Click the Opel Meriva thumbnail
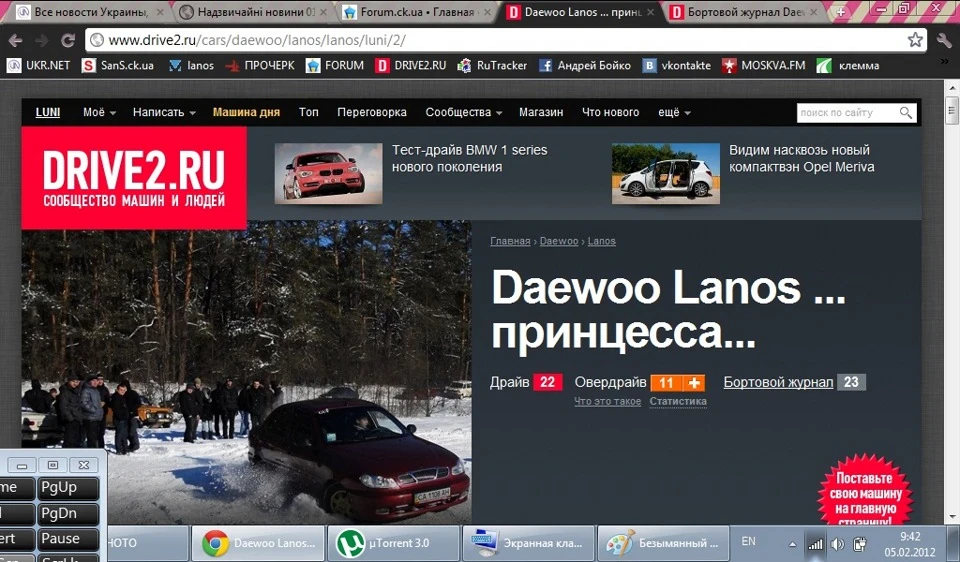 [666, 173]
